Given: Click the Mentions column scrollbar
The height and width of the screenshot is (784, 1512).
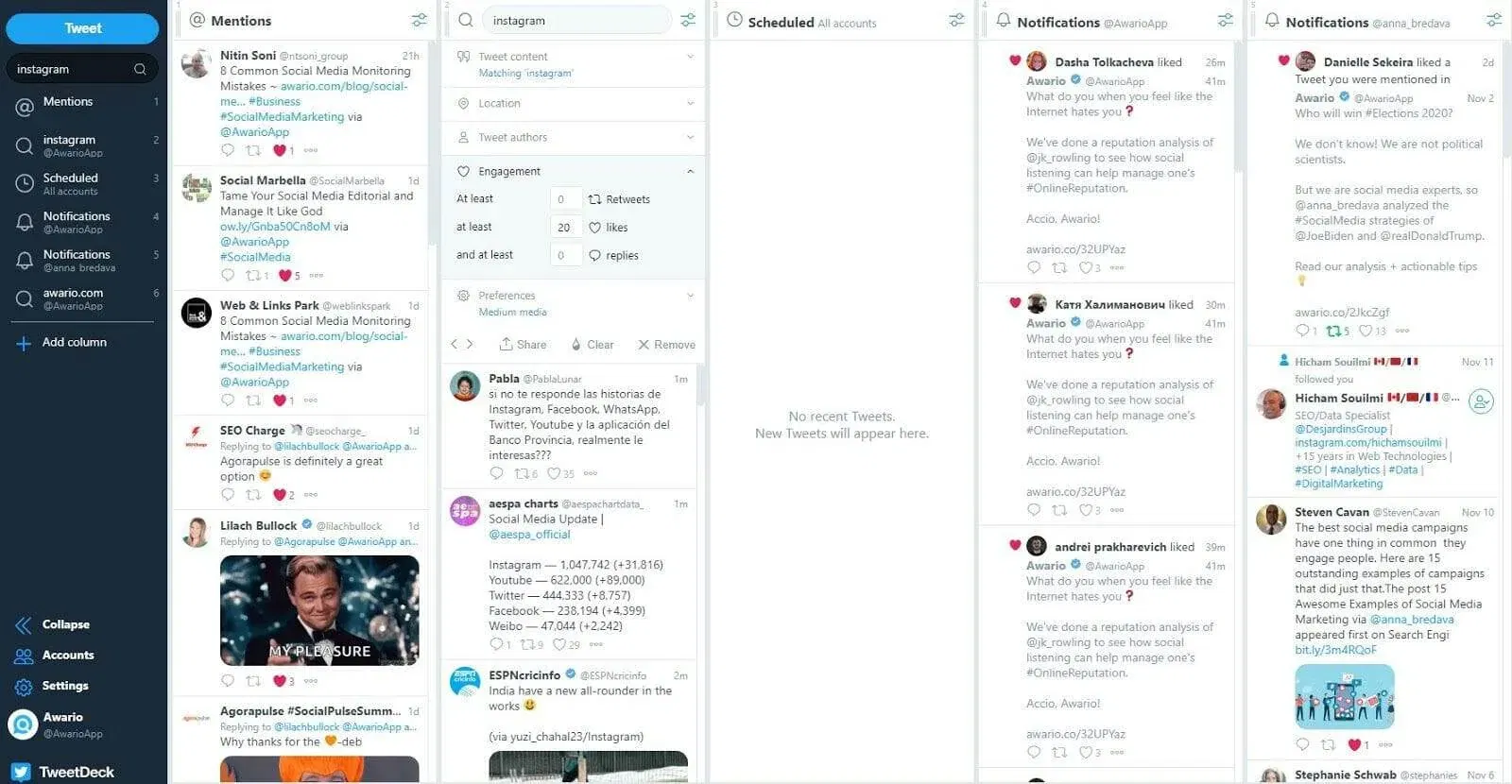Looking at the screenshot, I should 433,142.
